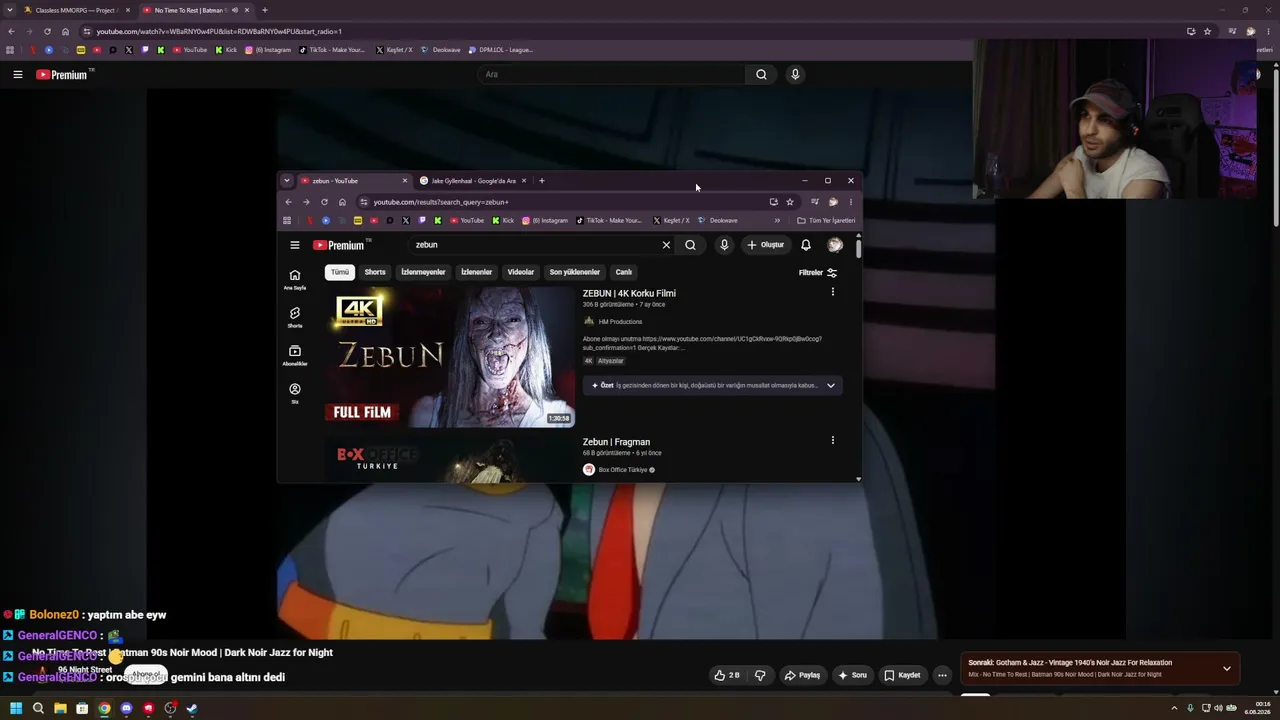Go to browser home in front window
This screenshot has height=720, width=1280.
click(342, 202)
